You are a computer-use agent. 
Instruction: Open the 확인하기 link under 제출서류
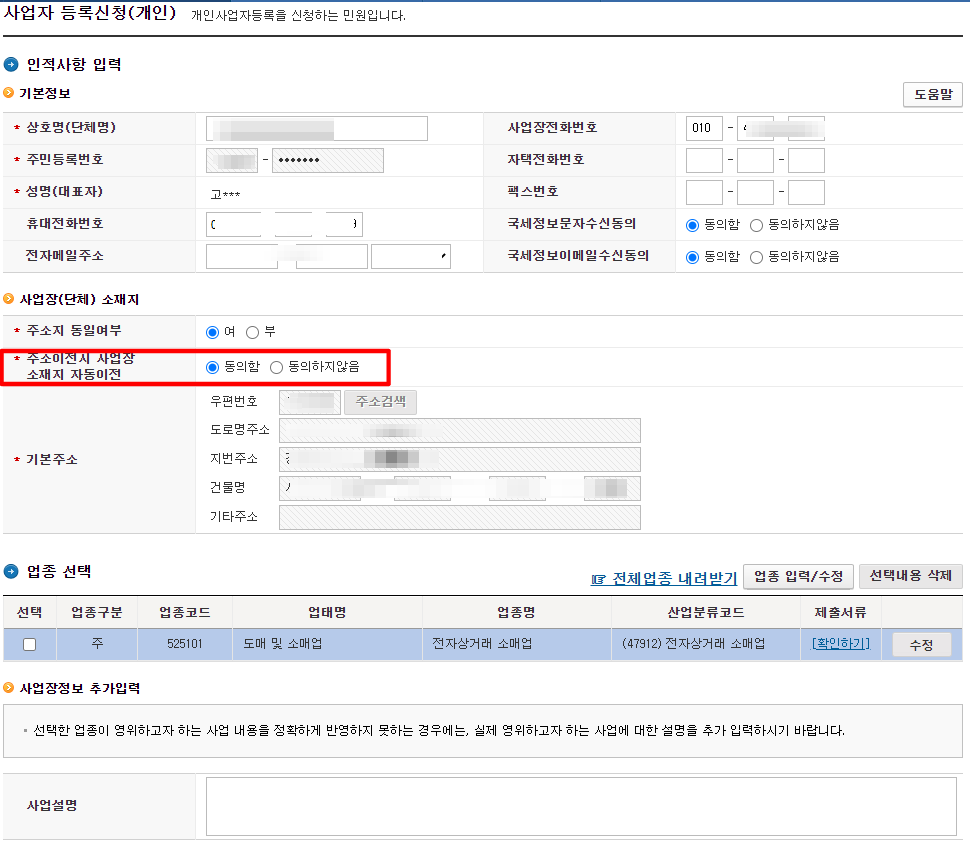pos(840,644)
